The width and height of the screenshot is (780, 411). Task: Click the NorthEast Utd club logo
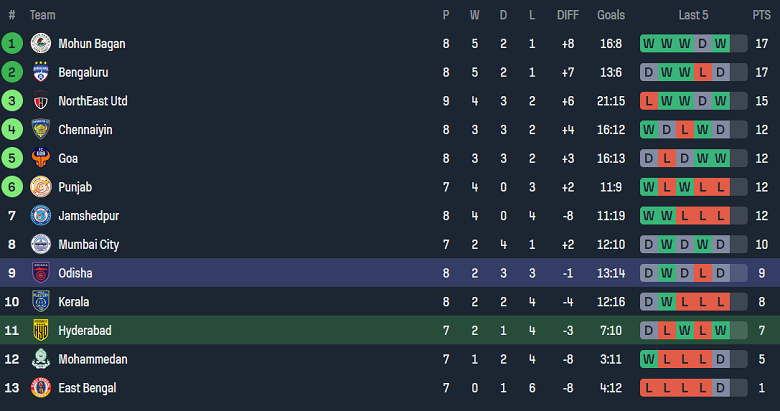[x=41, y=101]
